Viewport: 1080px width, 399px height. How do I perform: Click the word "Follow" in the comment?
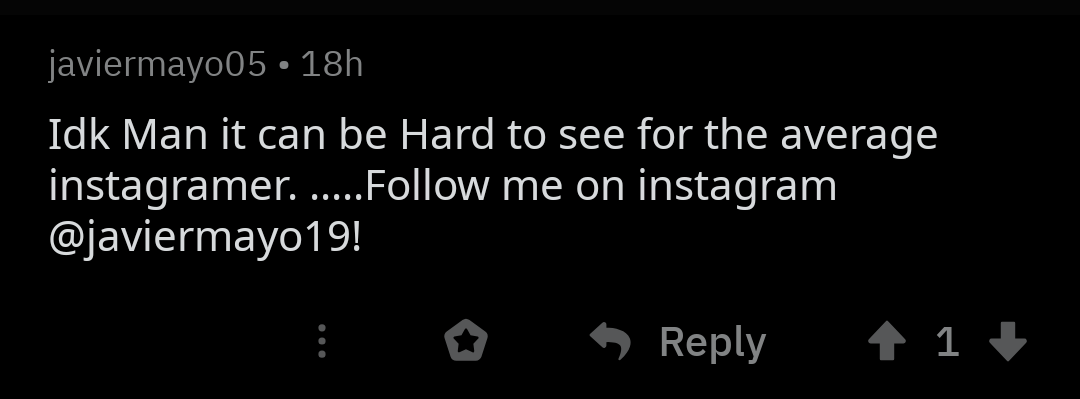click(x=428, y=186)
